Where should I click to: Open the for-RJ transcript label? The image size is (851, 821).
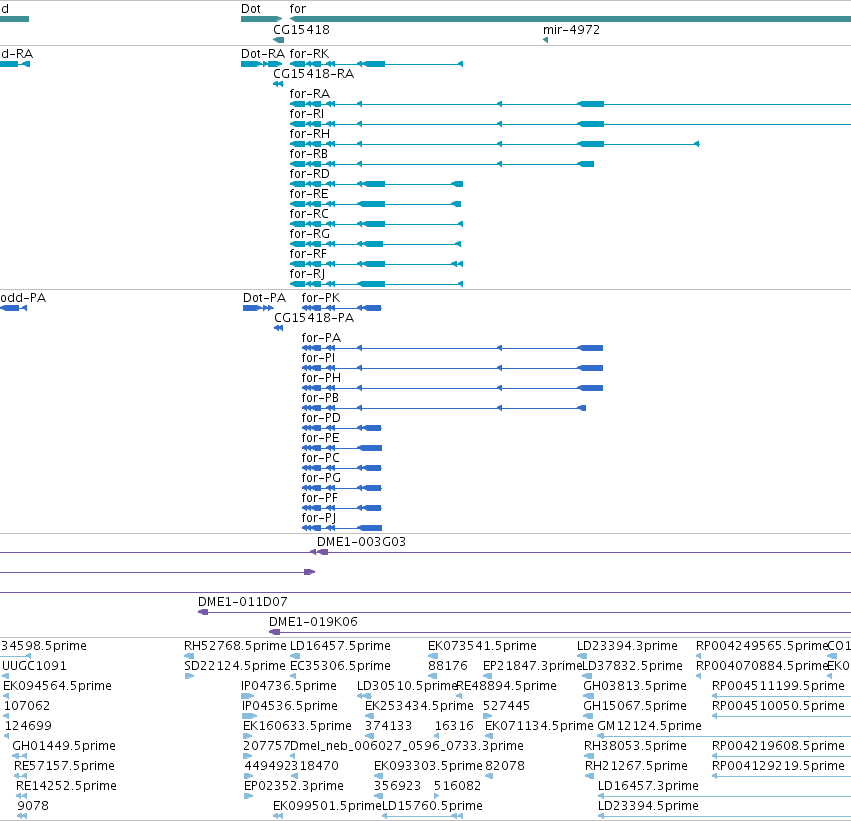click(x=307, y=274)
